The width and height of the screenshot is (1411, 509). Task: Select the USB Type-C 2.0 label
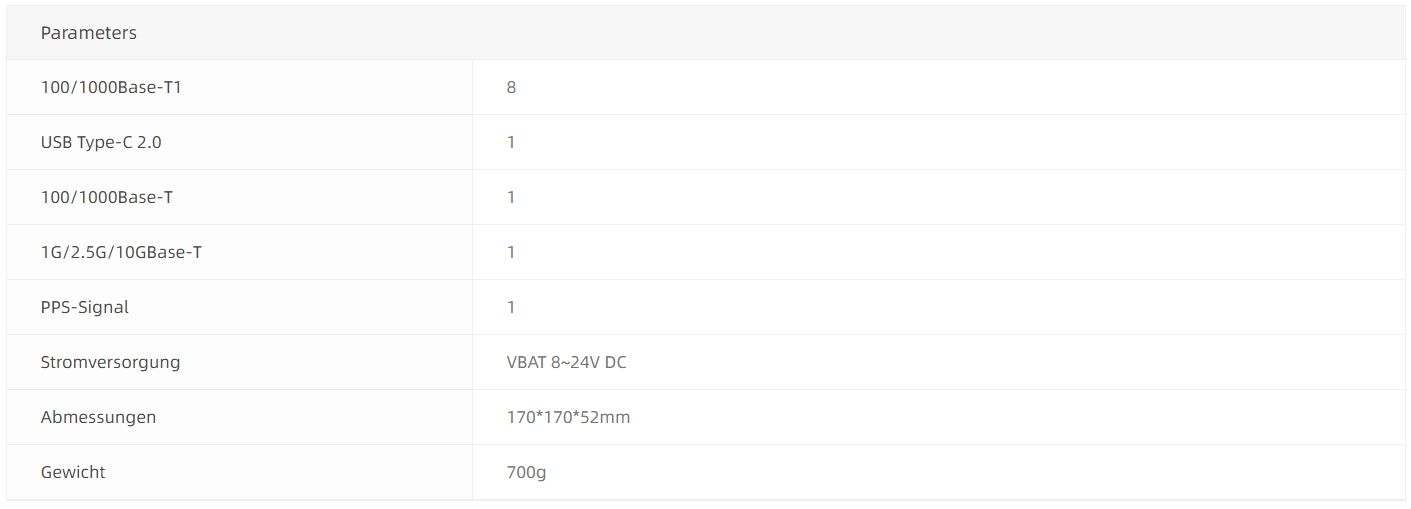101,142
